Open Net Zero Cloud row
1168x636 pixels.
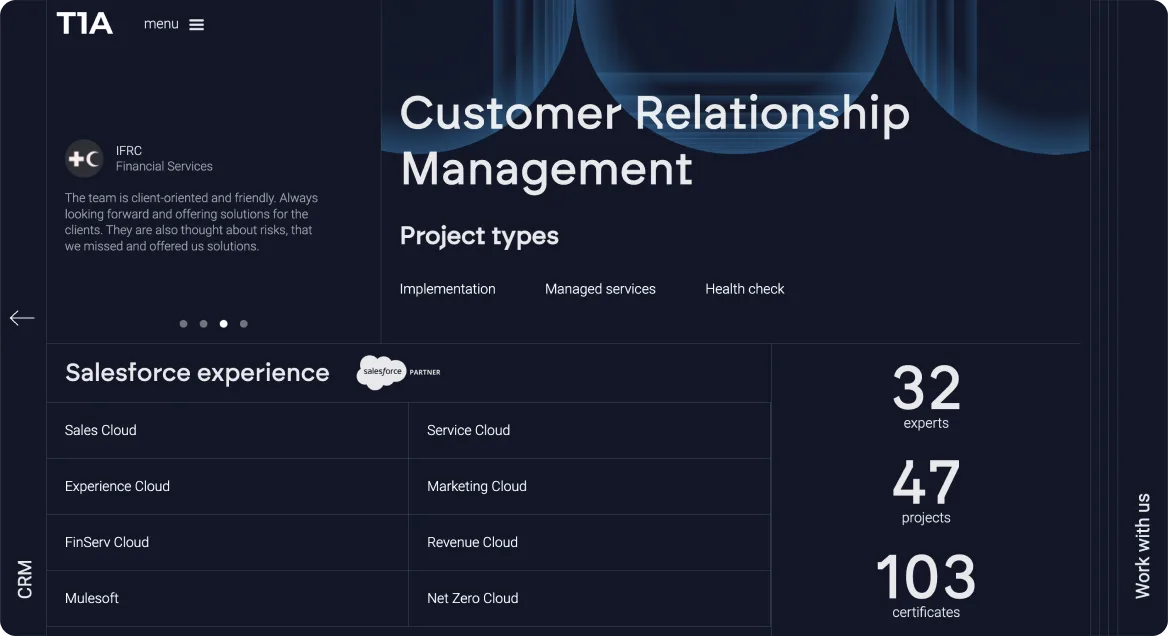click(589, 598)
